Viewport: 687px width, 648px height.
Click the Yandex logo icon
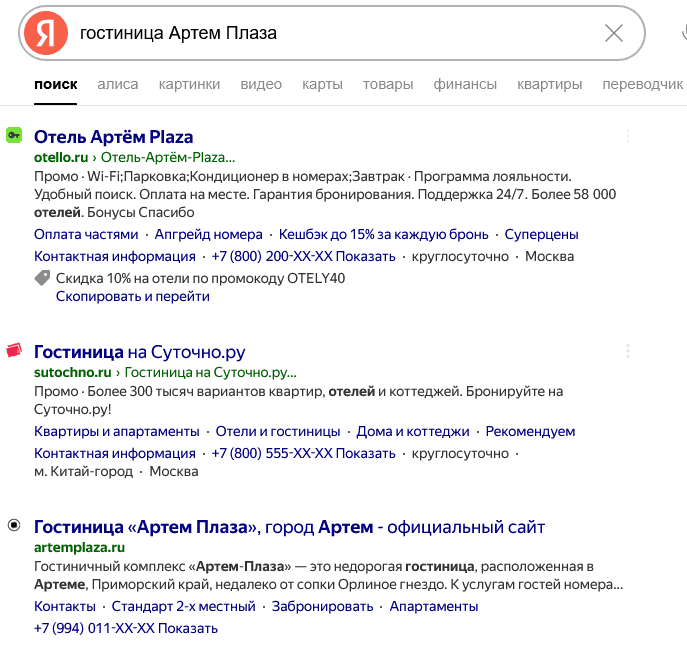[x=46, y=33]
